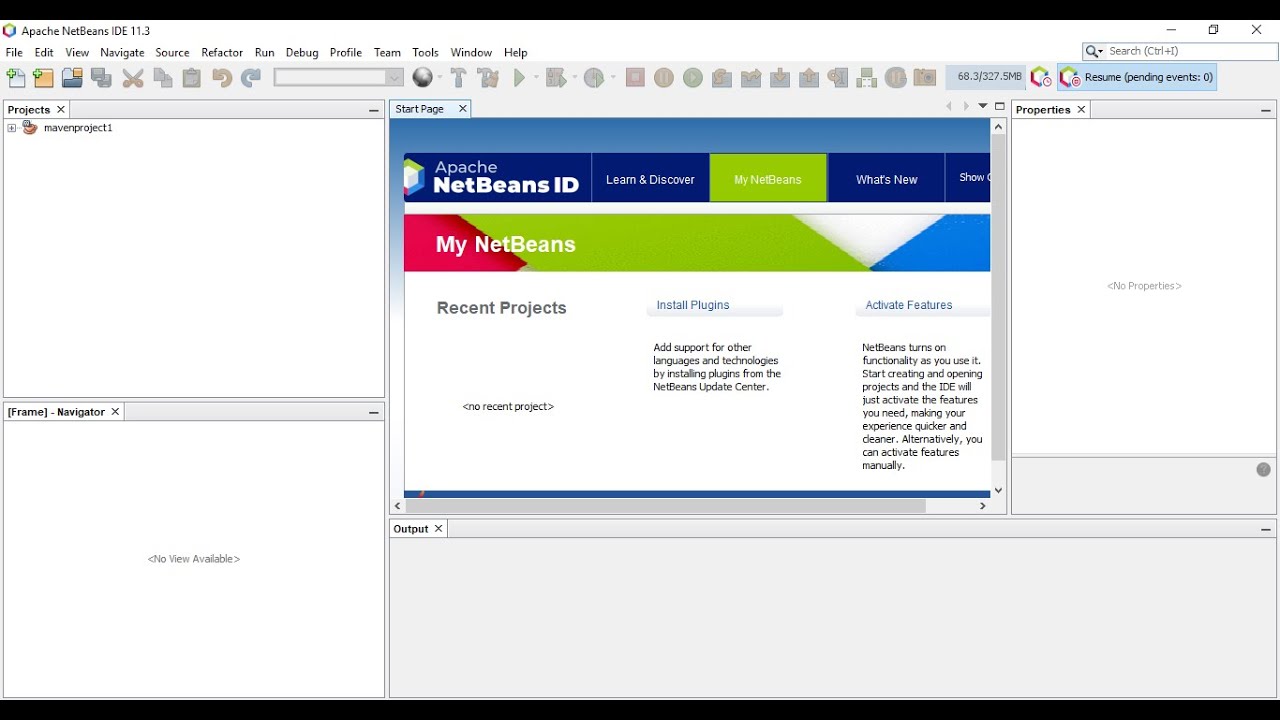Viewport: 1280px width, 720px height.
Task: Click the Step Out up-arrow icon
Action: (x=809, y=78)
